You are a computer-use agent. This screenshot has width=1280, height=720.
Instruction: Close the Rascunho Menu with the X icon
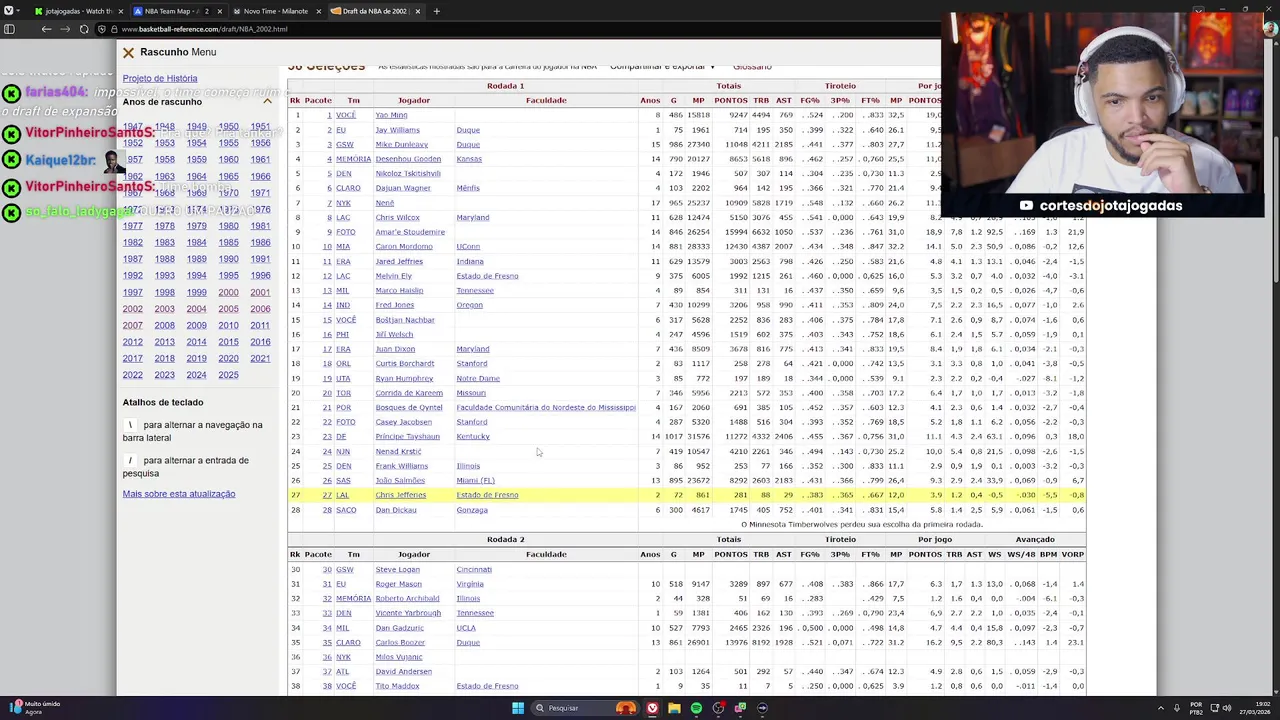(x=128, y=52)
